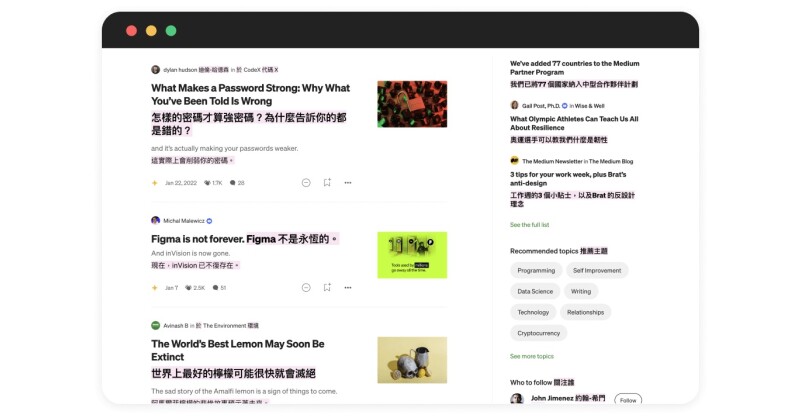Pick the Cryptocurrency topic pill

point(538,333)
